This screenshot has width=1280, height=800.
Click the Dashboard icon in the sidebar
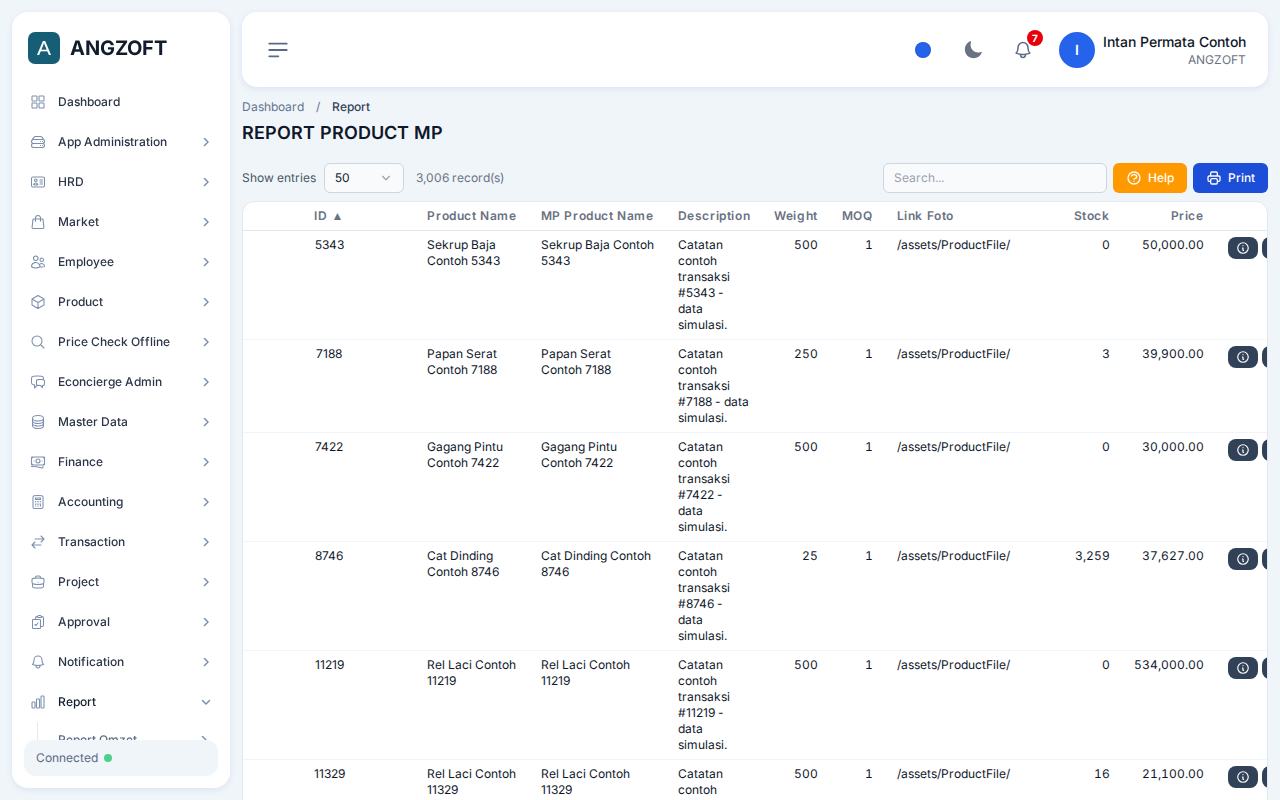(x=38, y=102)
